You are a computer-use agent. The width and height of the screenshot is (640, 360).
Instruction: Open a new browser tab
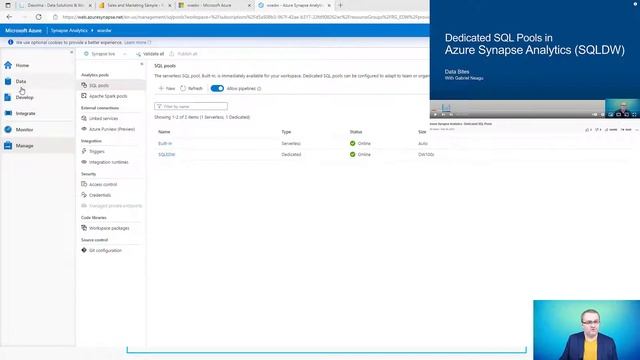point(340,5)
